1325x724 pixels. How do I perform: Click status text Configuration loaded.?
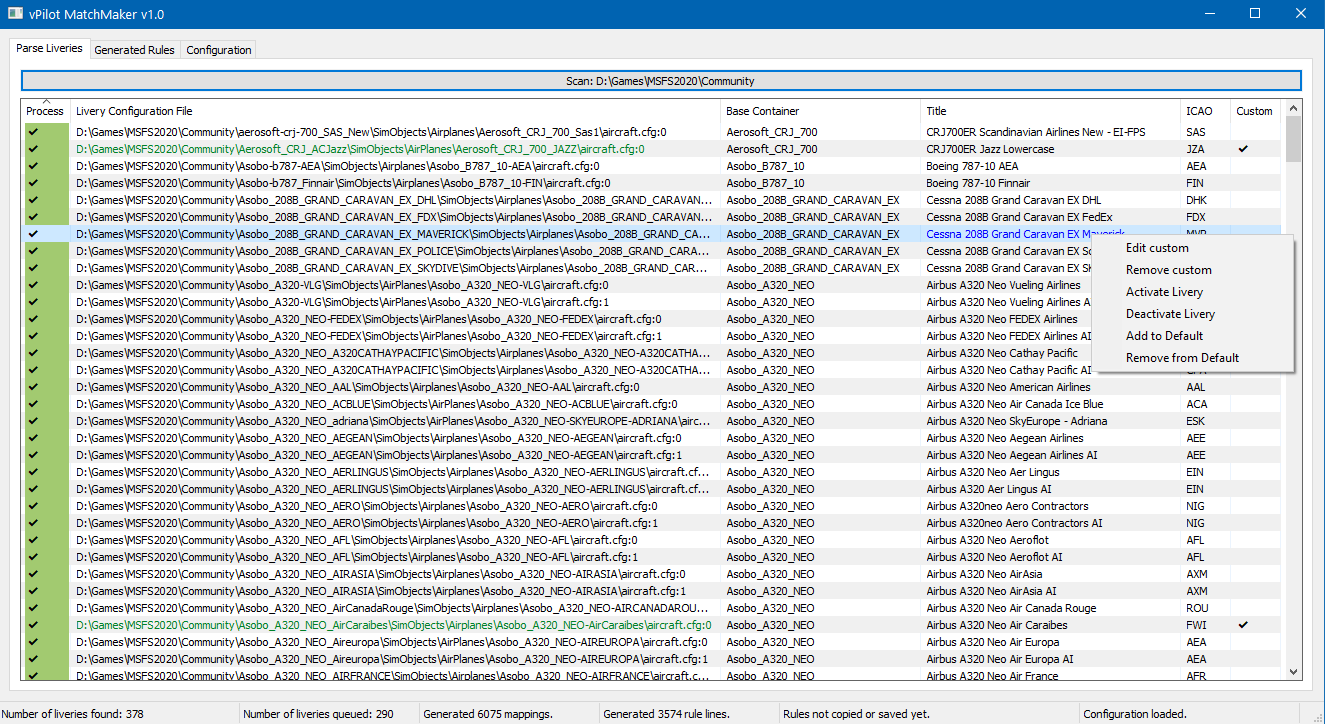pos(1136,714)
